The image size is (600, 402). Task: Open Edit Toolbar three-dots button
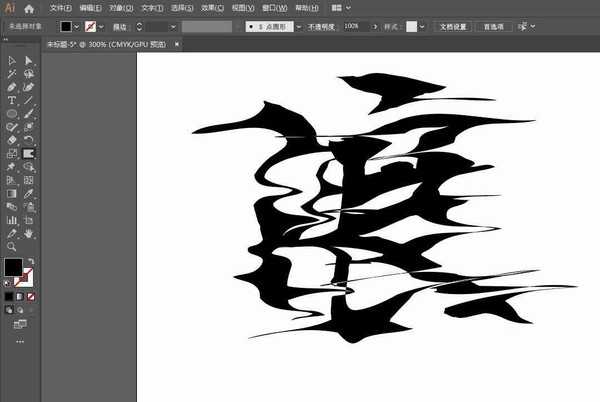[20, 341]
